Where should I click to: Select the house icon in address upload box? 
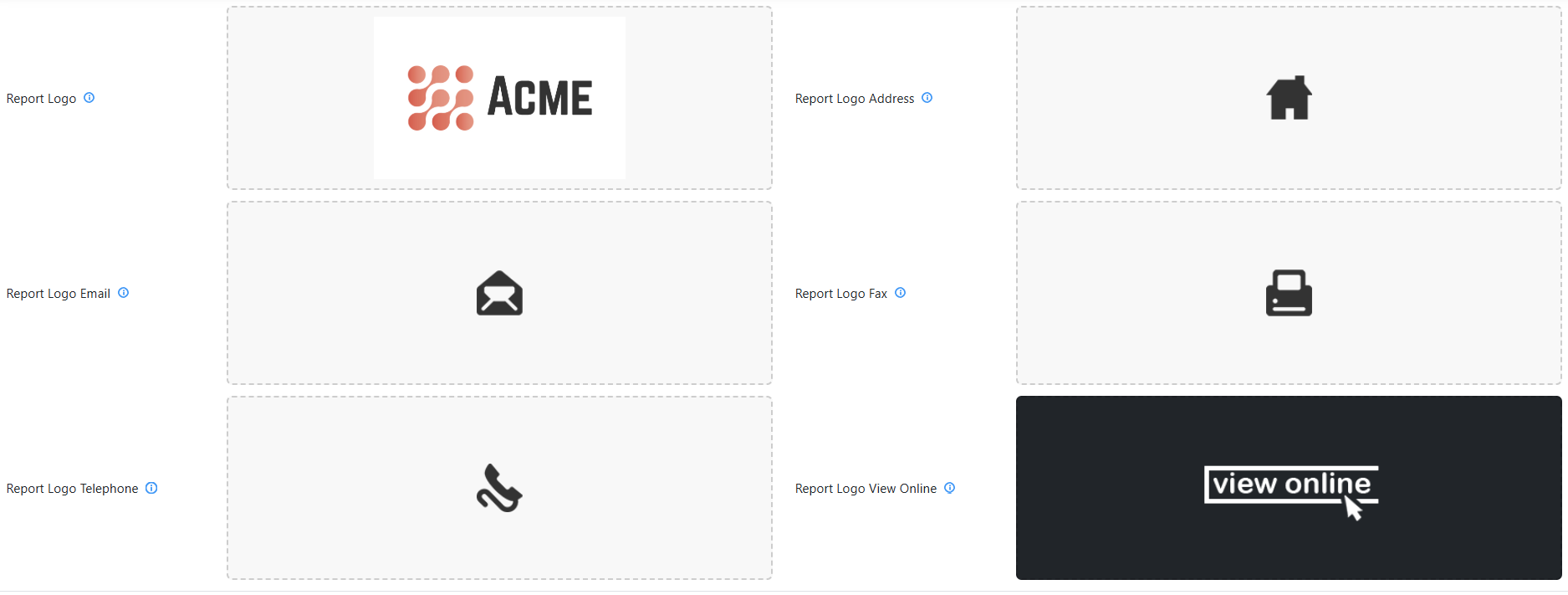1289,98
